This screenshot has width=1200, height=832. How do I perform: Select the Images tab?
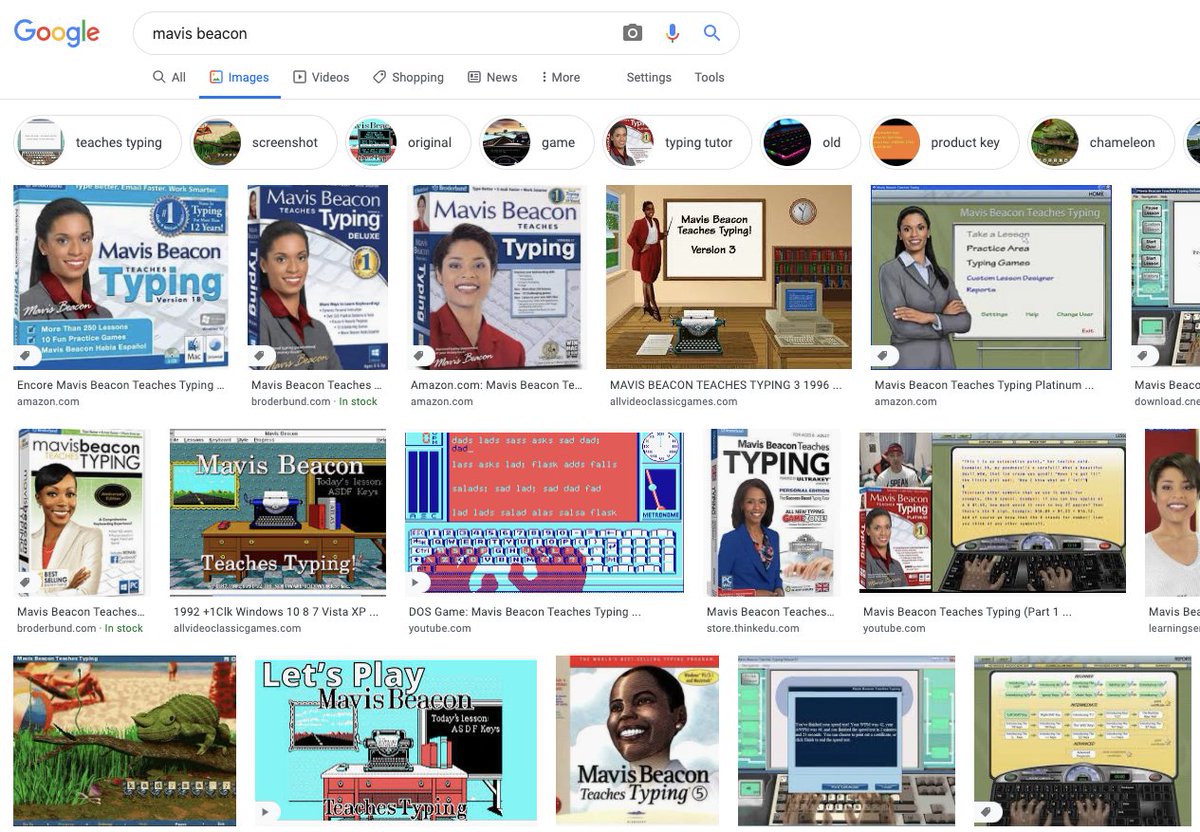239,77
